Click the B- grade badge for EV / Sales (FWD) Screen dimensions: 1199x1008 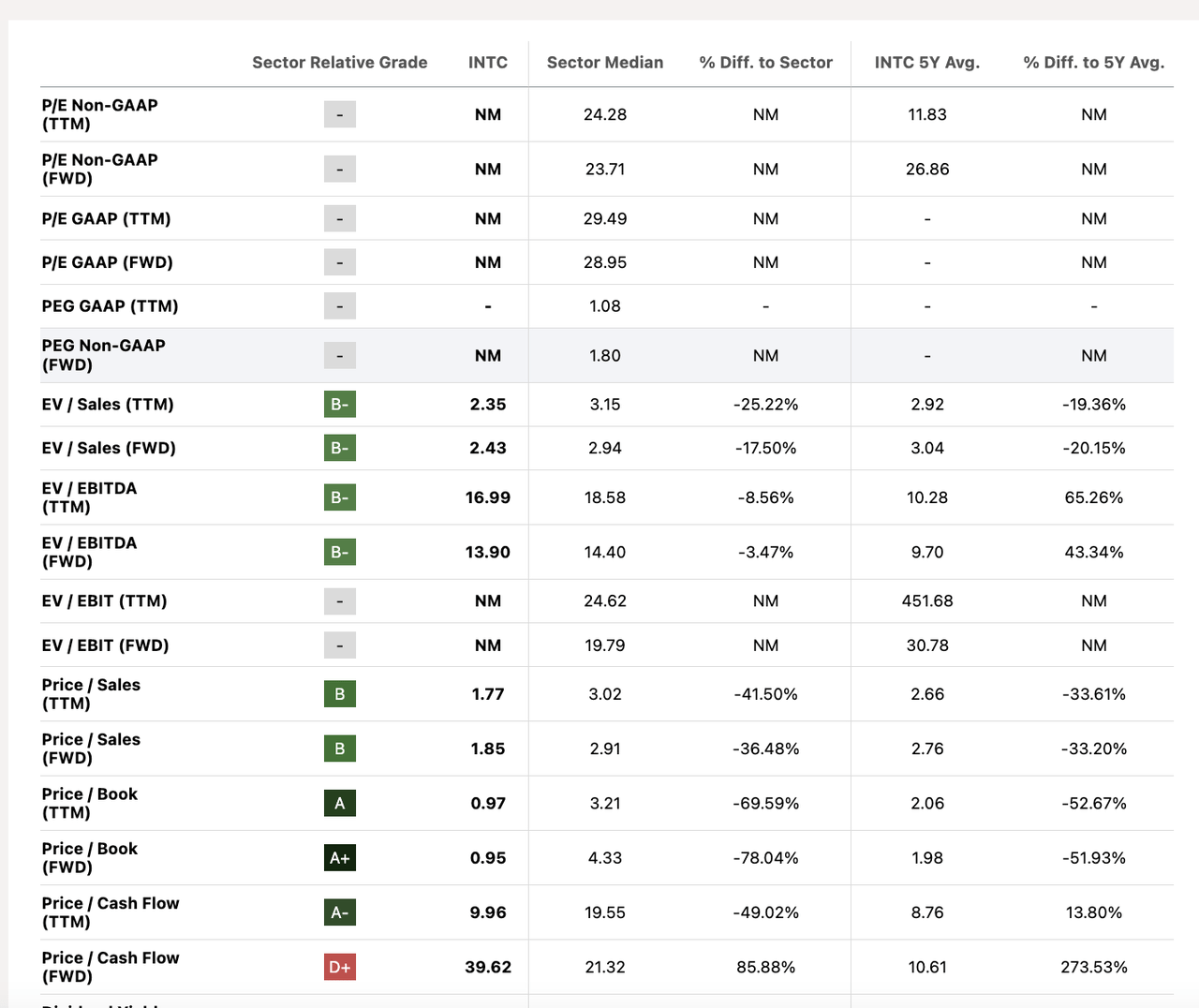click(x=339, y=448)
